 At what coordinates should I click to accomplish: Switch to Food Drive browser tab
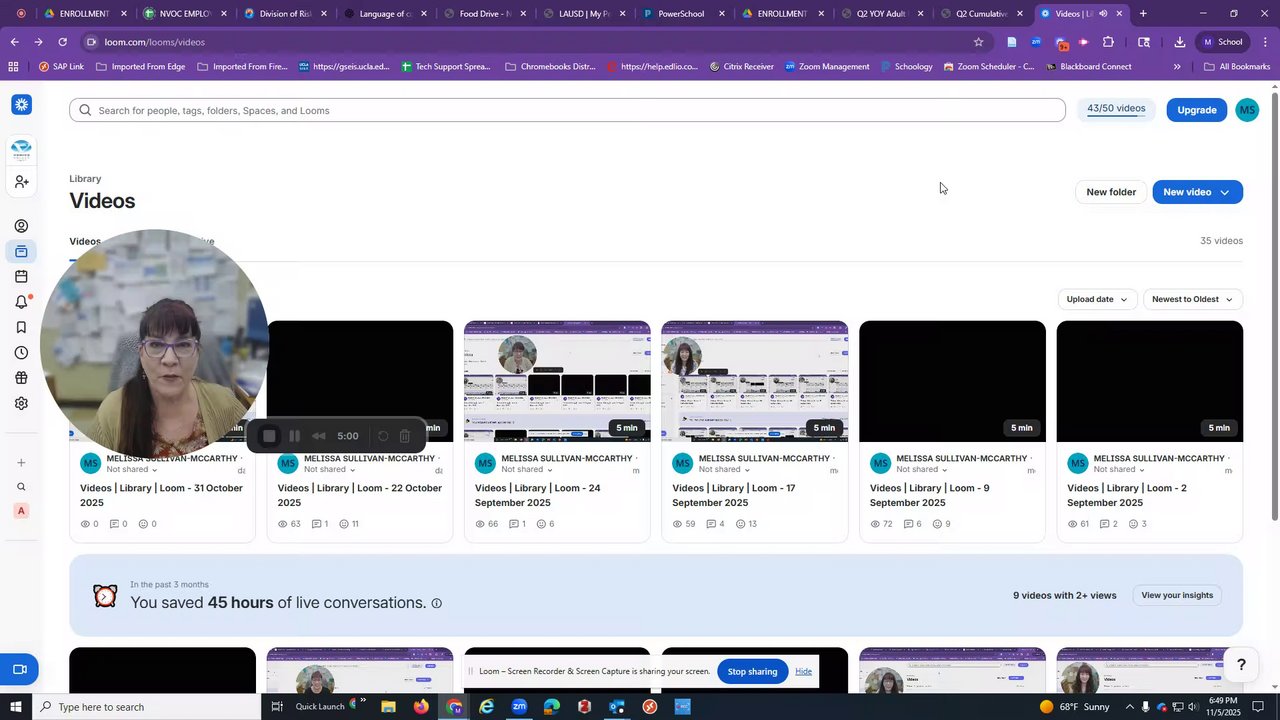(x=484, y=14)
